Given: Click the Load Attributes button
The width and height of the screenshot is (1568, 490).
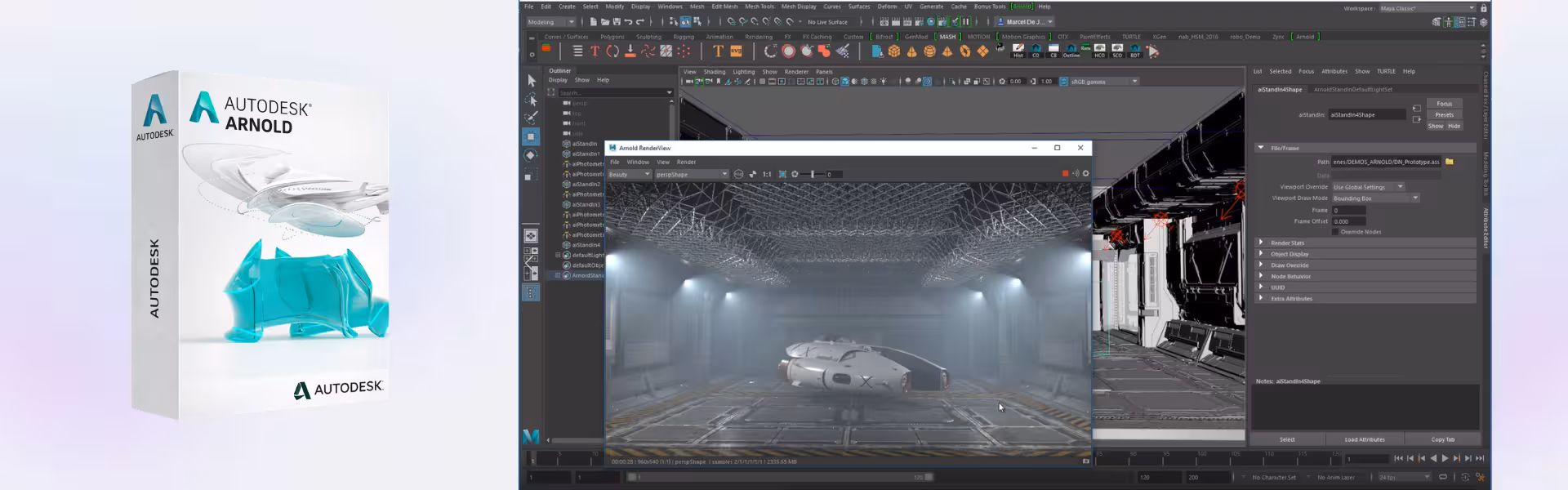Looking at the screenshot, I should pyautogui.click(x=1365, y=439).
